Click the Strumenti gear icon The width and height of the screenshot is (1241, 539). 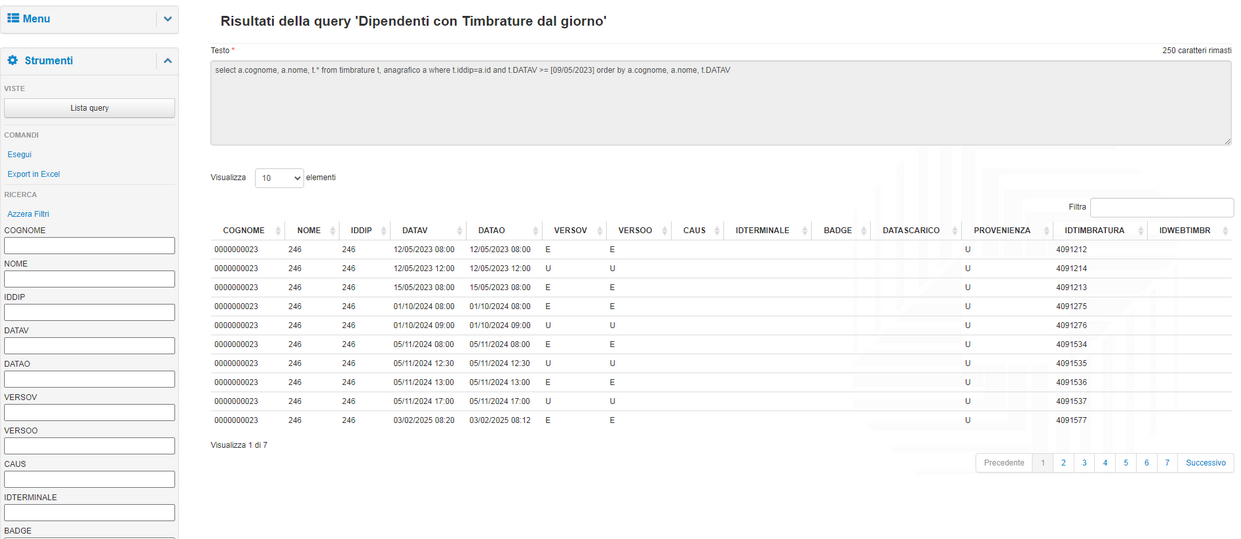[x=13, y=61]
